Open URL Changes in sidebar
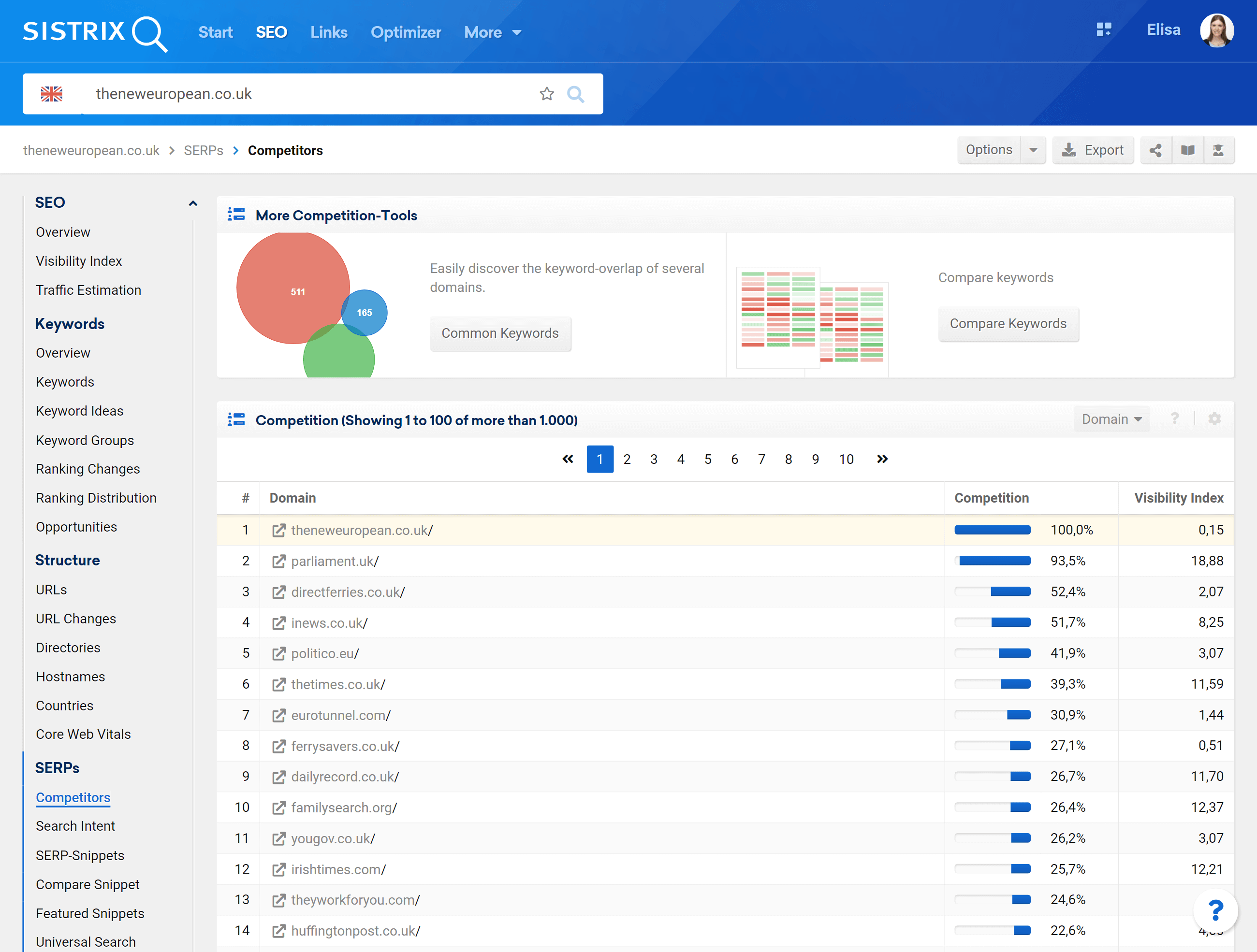Viewport: 1257px width, 952px height. pyautogui.click(x=76, y=619)
